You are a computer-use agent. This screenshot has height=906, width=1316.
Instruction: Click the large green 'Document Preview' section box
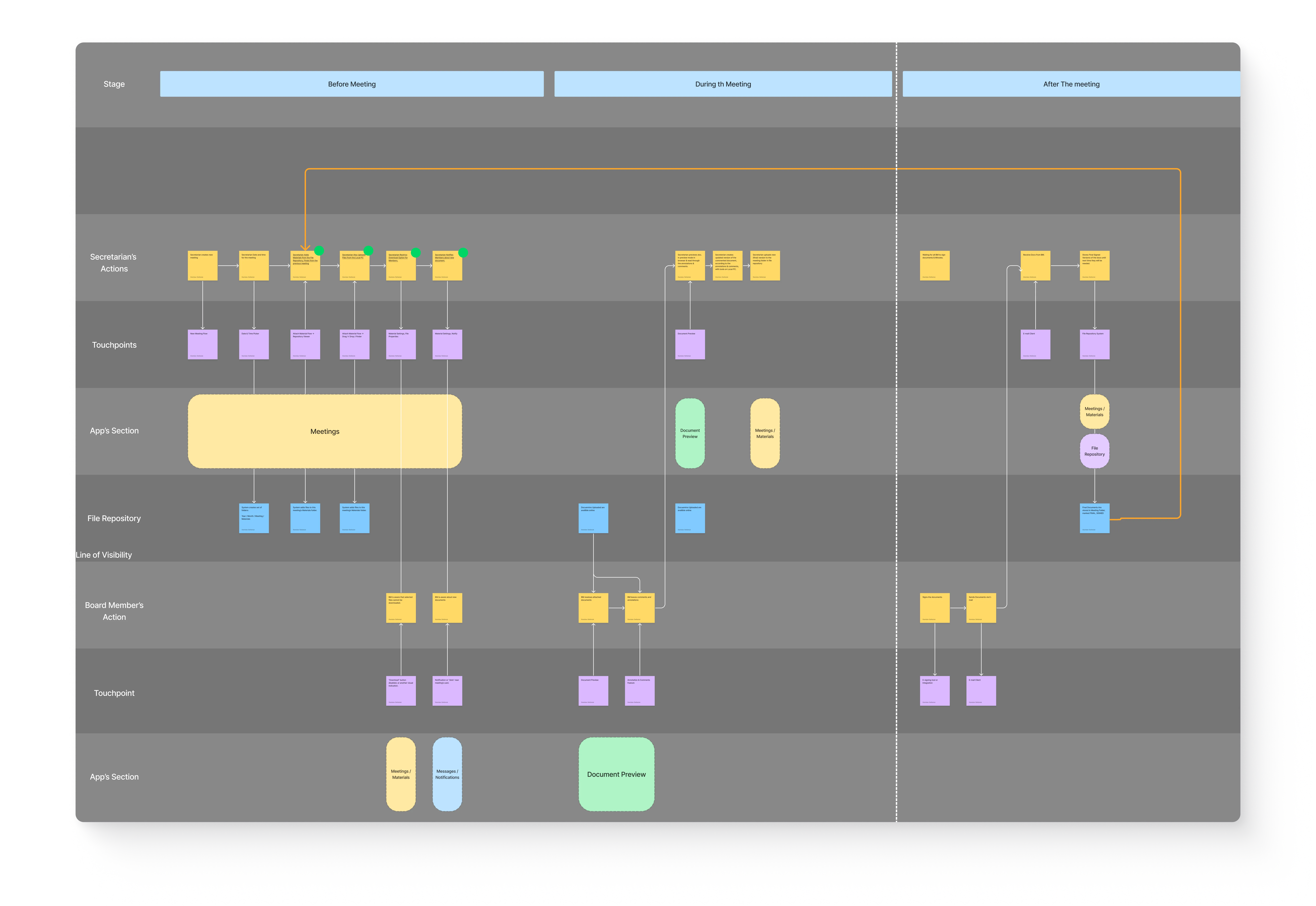[616, 774]
